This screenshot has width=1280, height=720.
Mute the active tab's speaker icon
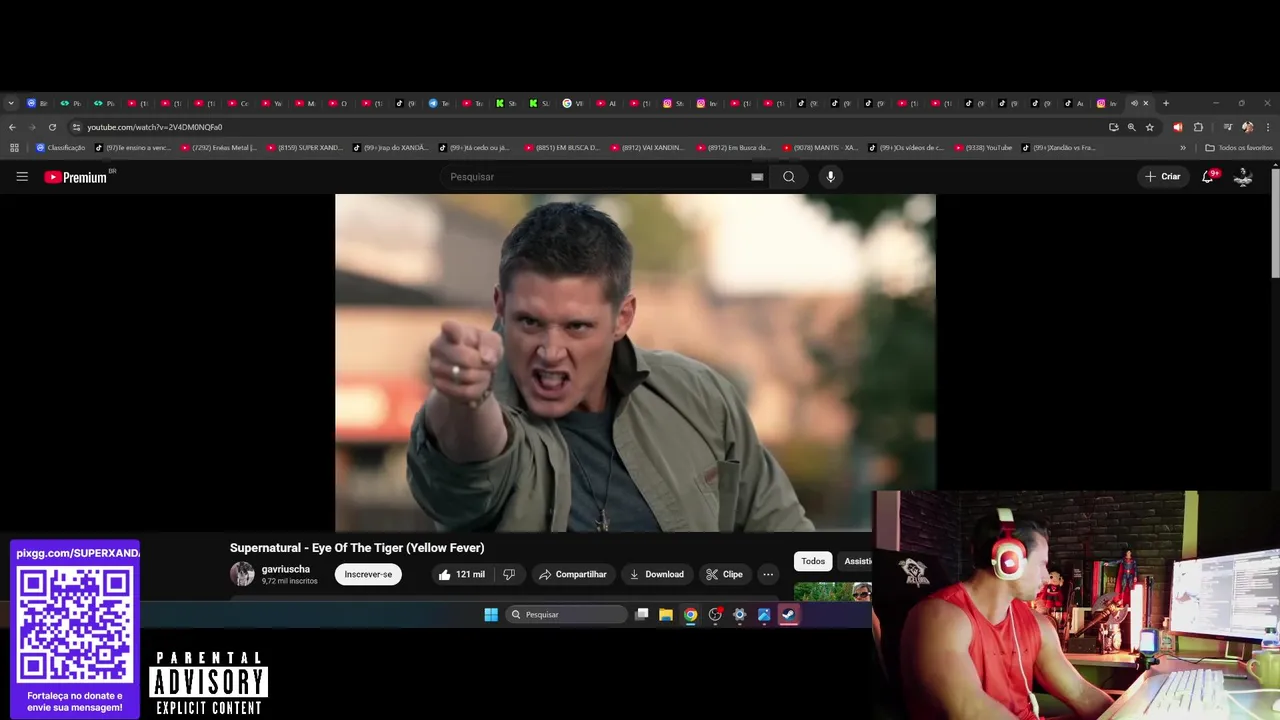1134,103
